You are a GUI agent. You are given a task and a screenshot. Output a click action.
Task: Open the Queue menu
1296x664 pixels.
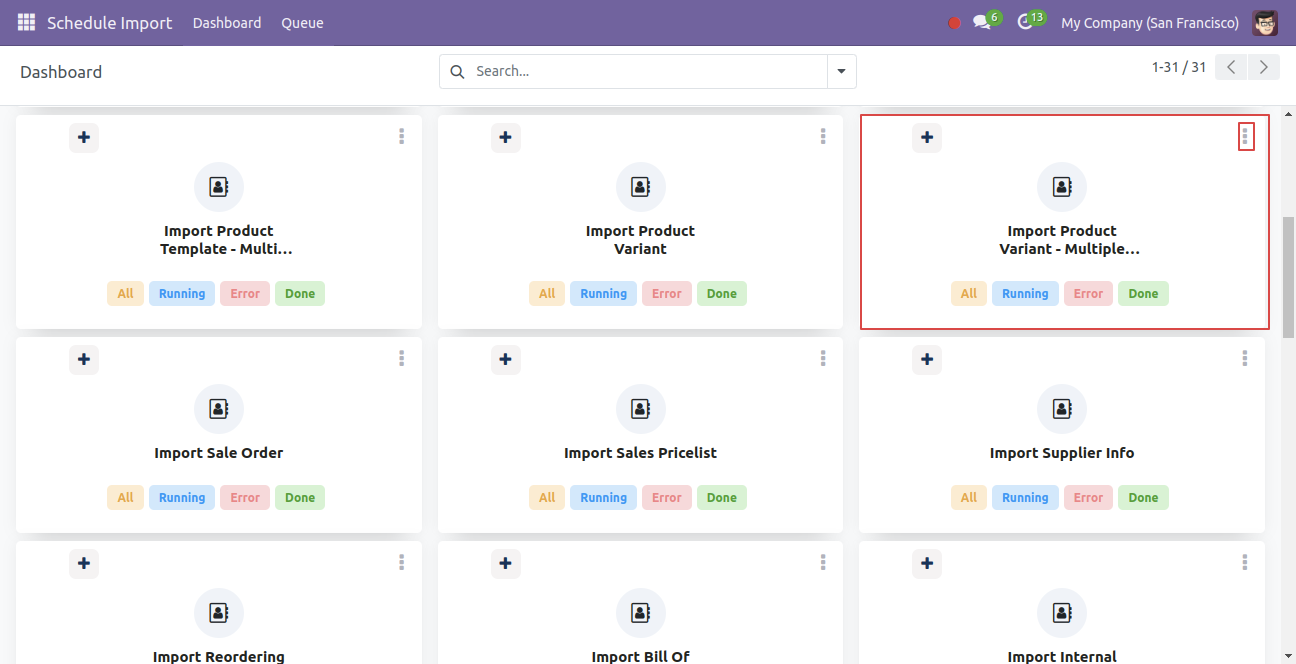(x=302, y=23)
